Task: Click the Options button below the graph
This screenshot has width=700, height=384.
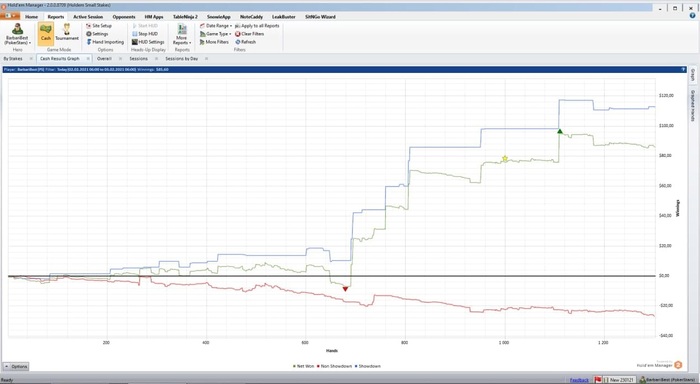Action: pyautogui.click(x=17, y=367)
